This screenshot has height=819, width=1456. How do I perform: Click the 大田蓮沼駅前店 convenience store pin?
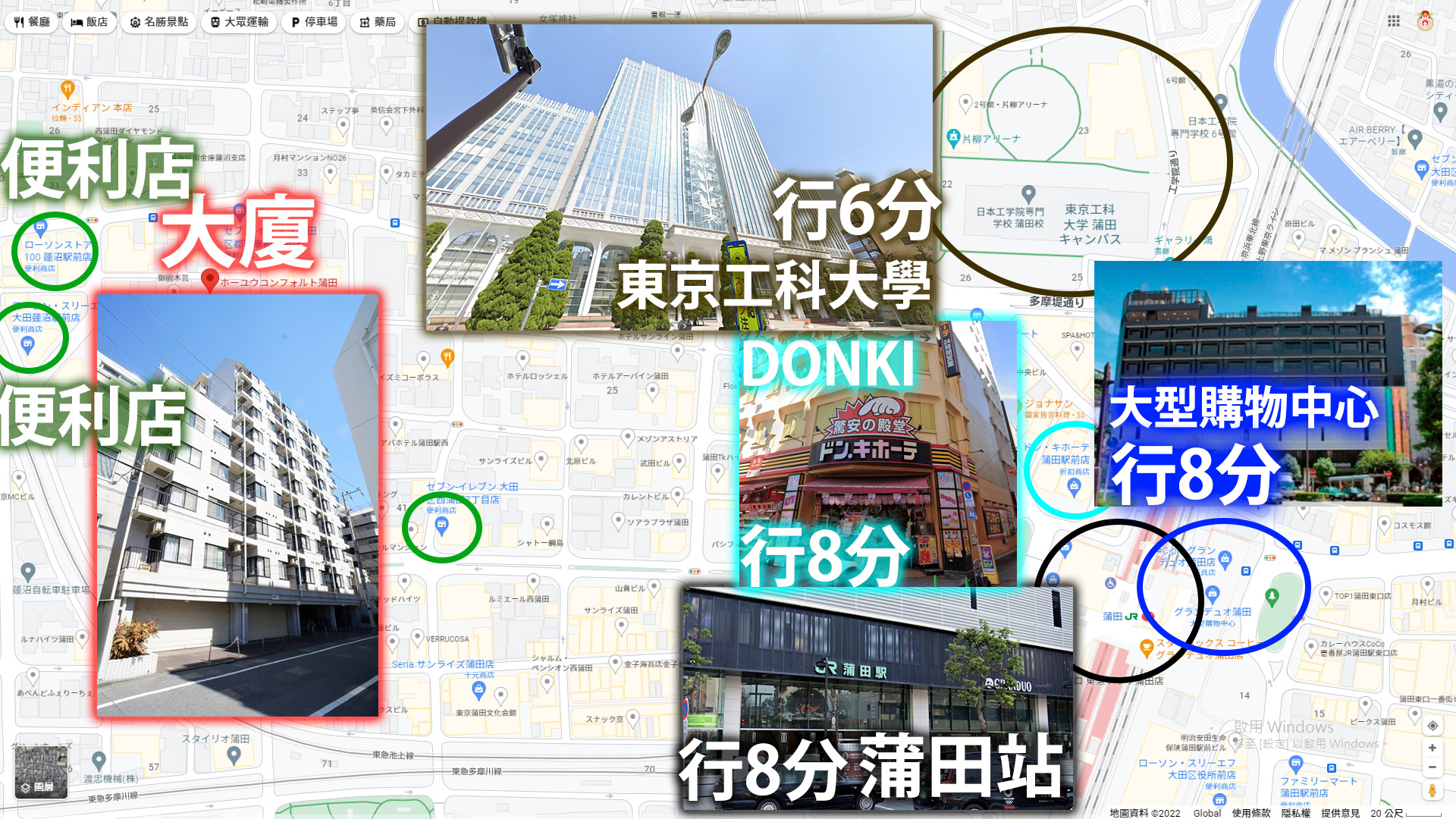point(28,346)
